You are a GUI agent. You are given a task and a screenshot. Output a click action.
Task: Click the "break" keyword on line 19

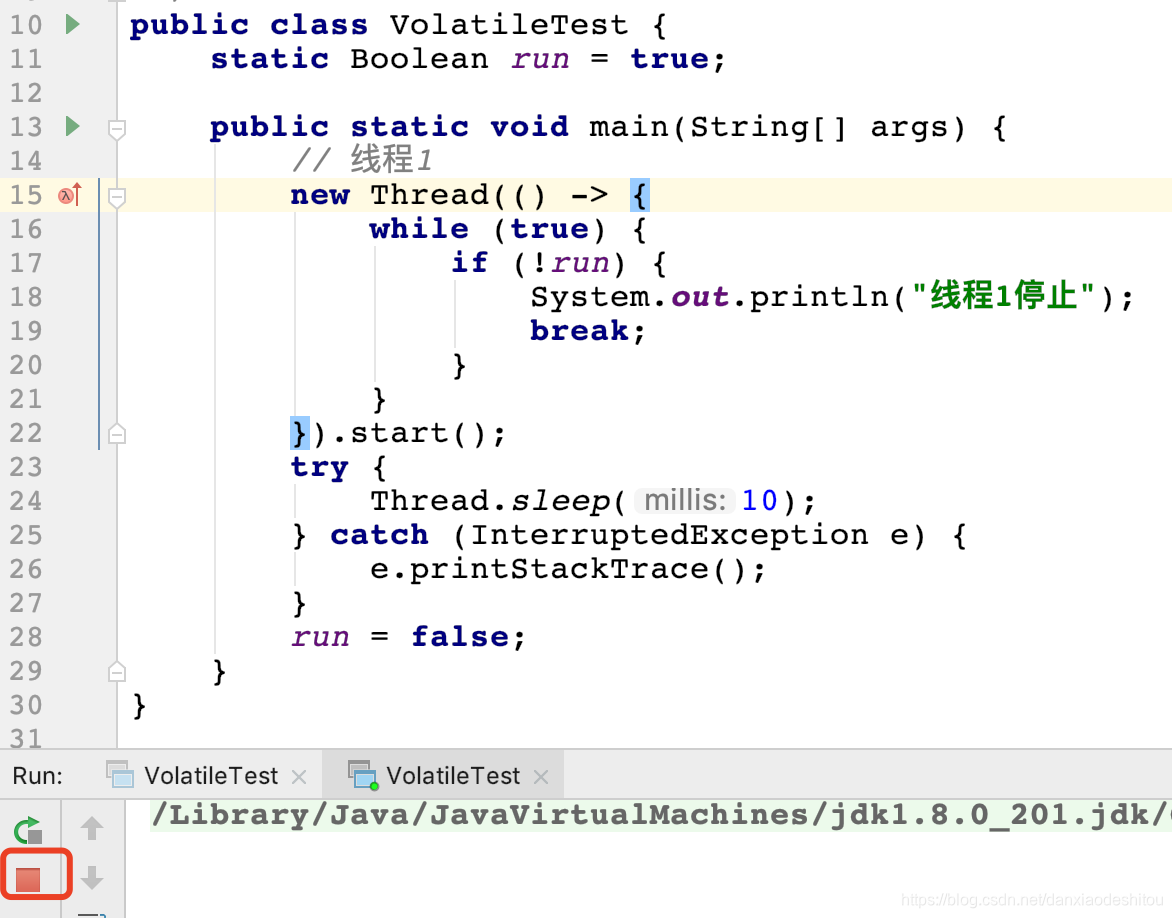[579, 330]
